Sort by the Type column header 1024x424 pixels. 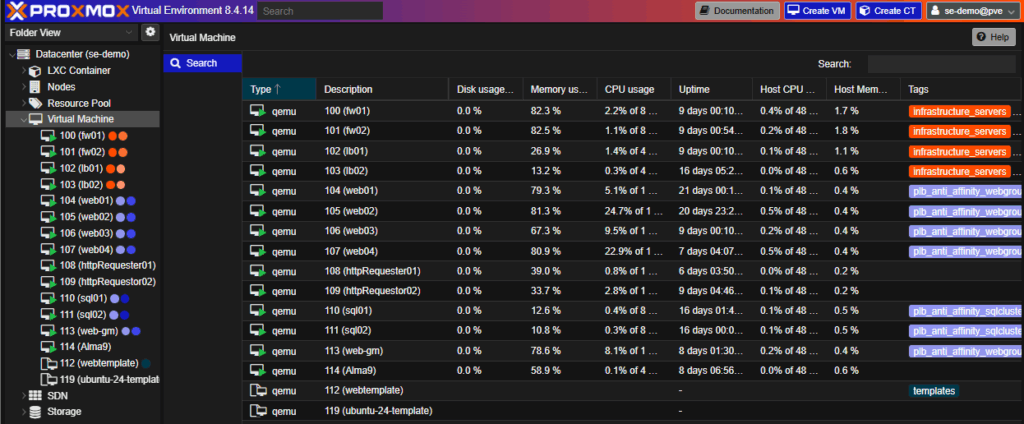tap(279, 89)
